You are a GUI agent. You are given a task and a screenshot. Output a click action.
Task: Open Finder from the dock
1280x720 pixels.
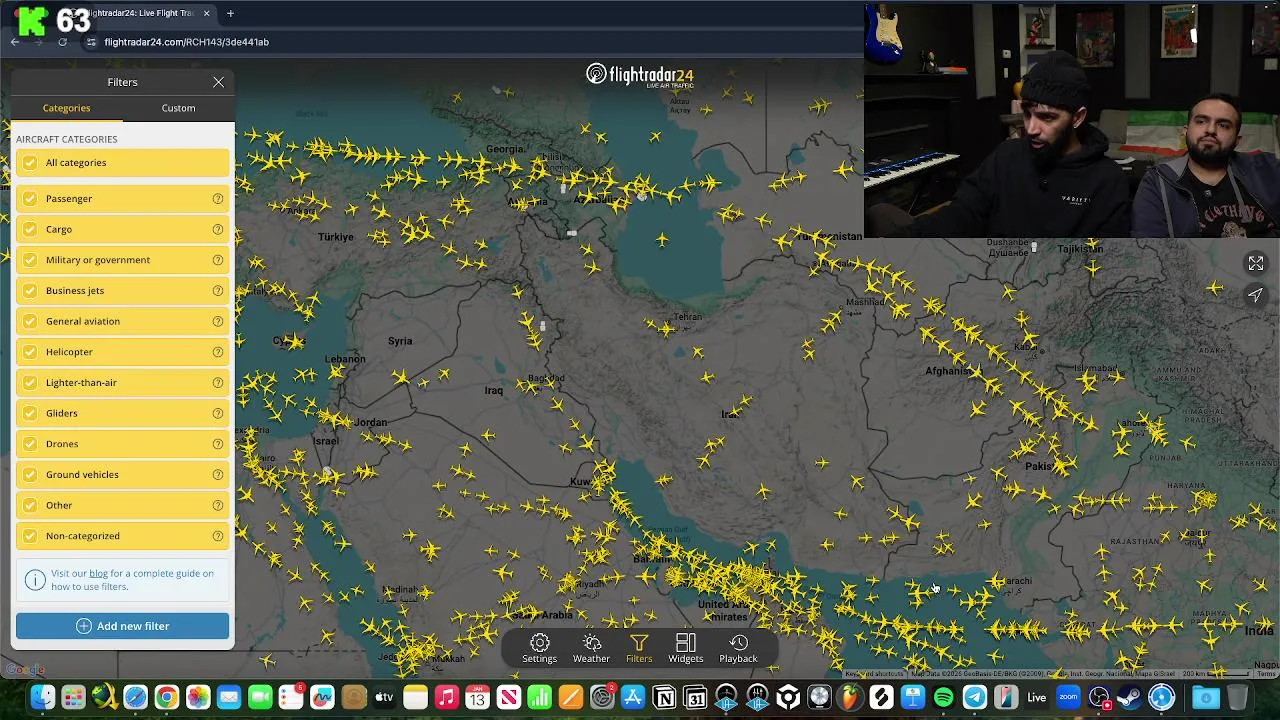coord(42,697)
